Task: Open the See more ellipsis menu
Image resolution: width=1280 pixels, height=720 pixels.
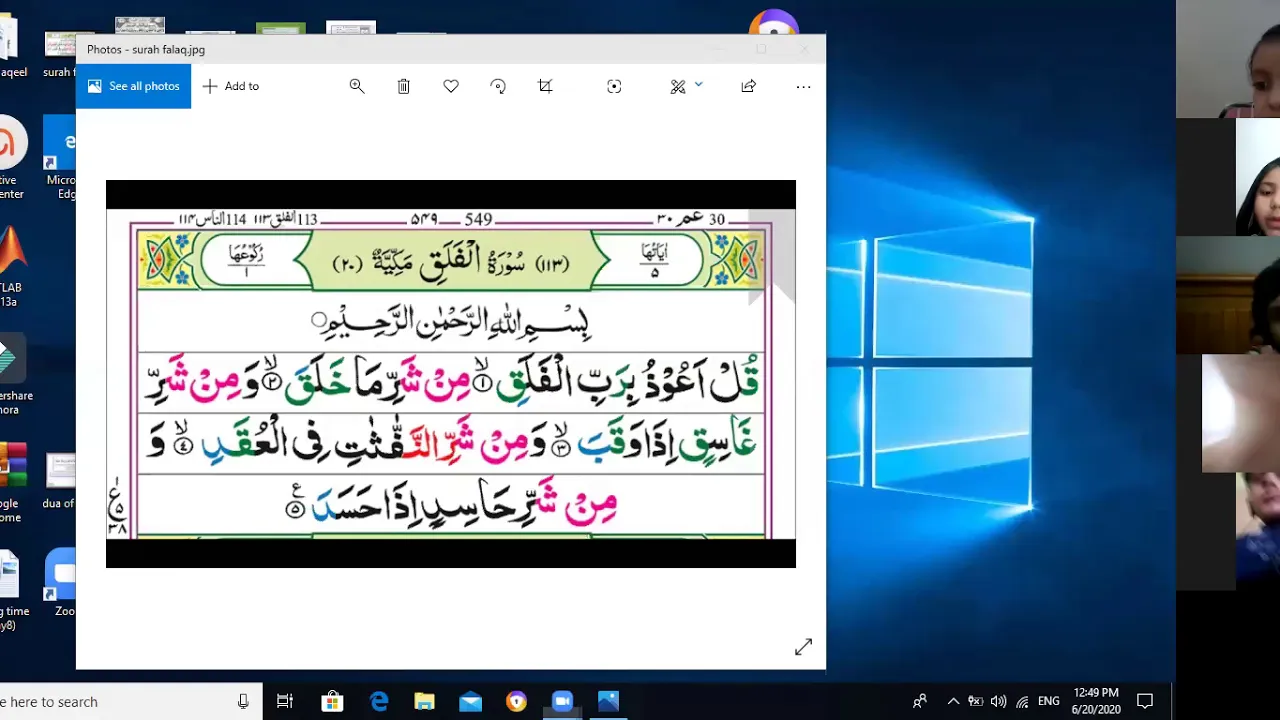Action: pyautogui.click(x=803, y=86)
